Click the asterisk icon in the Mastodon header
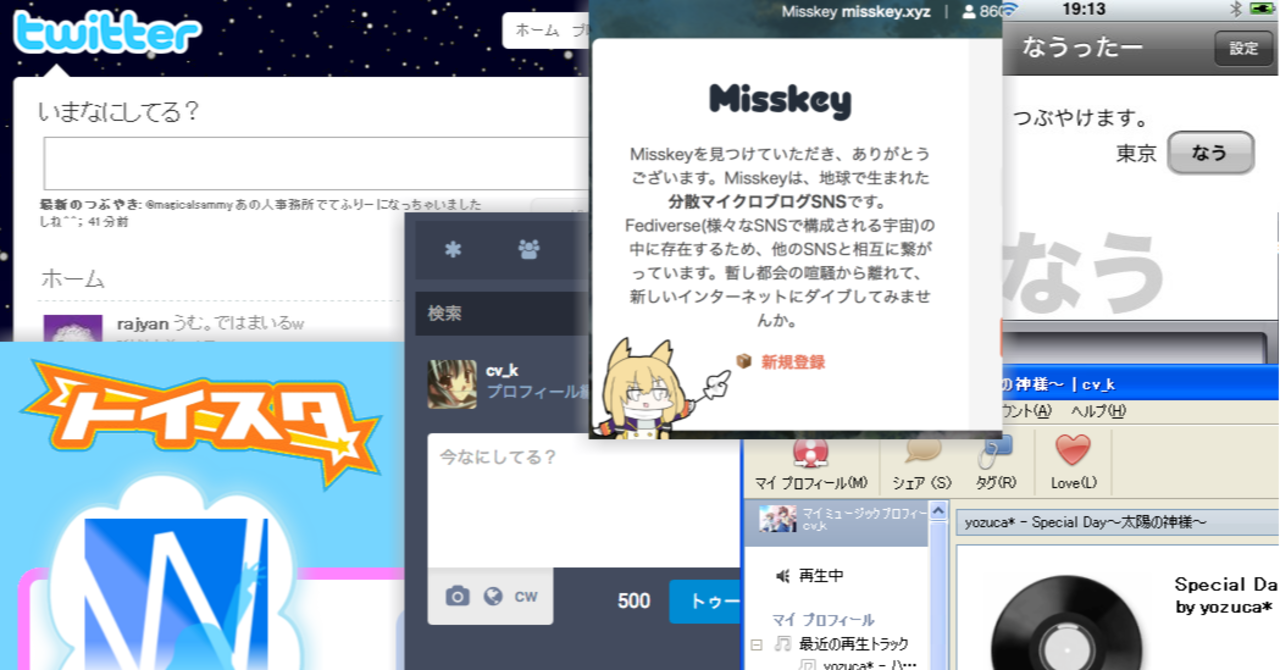 453,250
